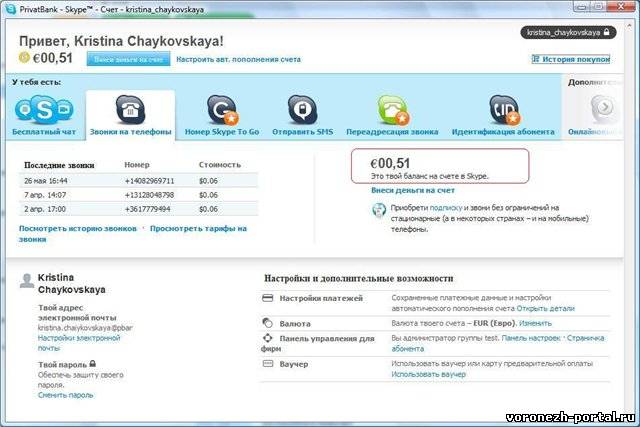Open Просмотреть тарифы на звонки link
640x427 pixels.
133,234
